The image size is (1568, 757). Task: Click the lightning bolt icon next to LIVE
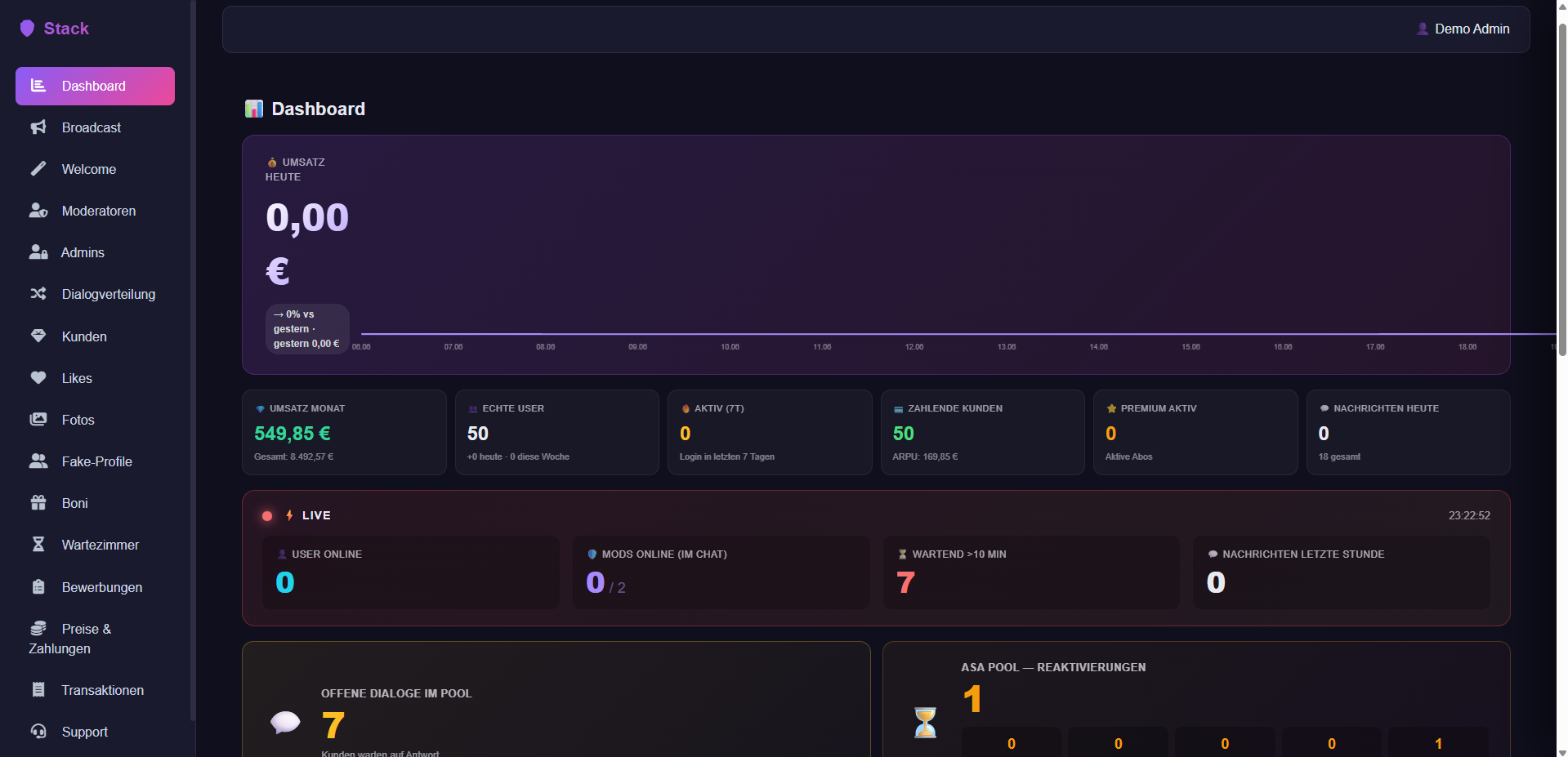289,515
